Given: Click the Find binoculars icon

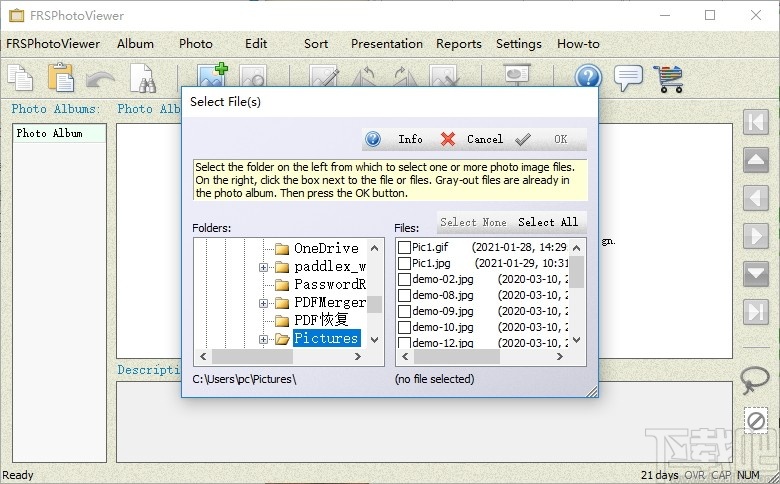Looking at the screenshot, I should click(143, 78).
